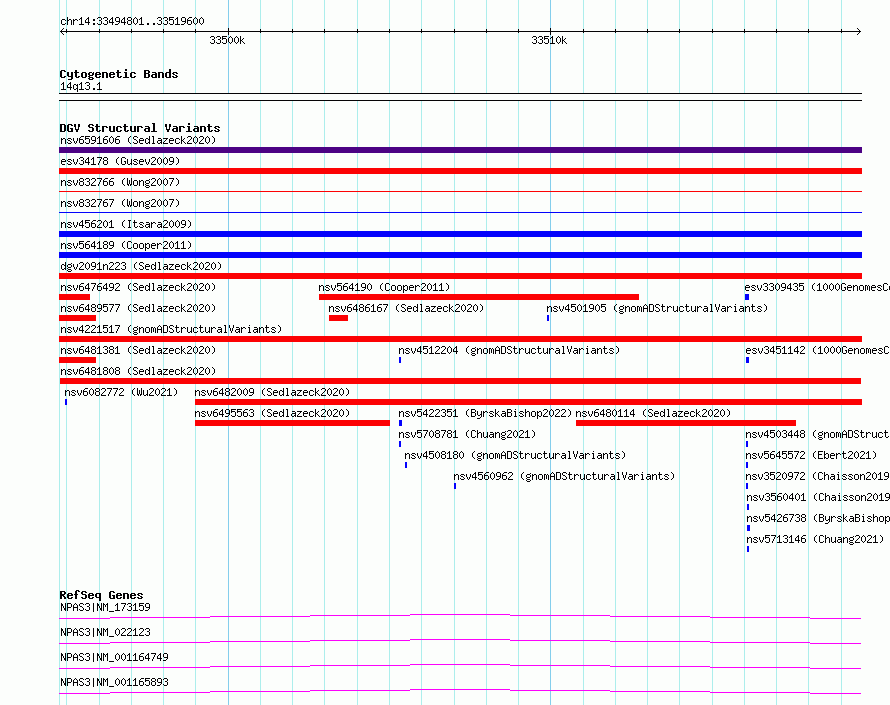Select the nsv5426738 ByrskaBishop label
This screenshot has height=705, width=890.
[x=818, y=518]
